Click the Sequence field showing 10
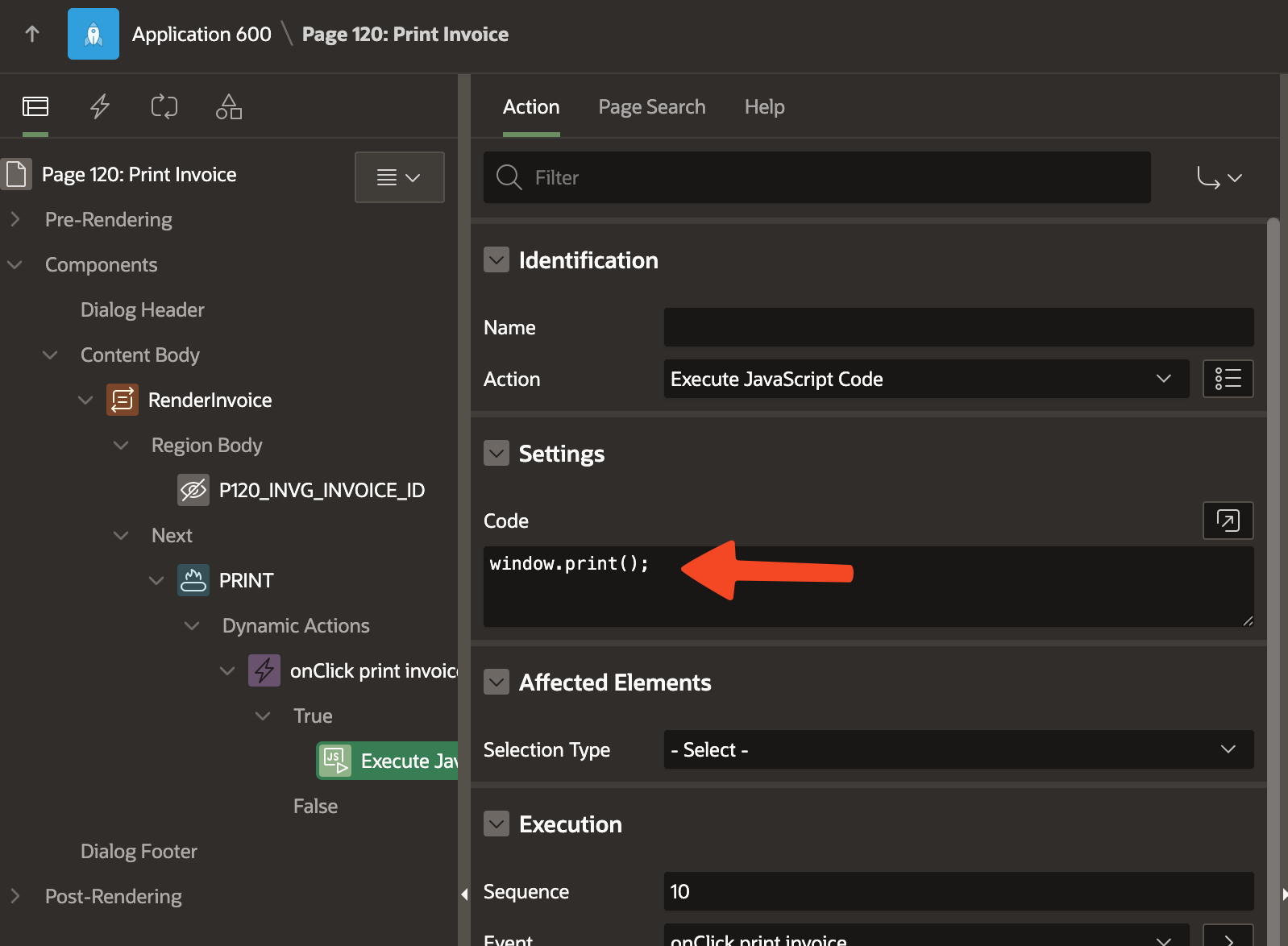Screen dimensions: 1288x946 [959, 891]
